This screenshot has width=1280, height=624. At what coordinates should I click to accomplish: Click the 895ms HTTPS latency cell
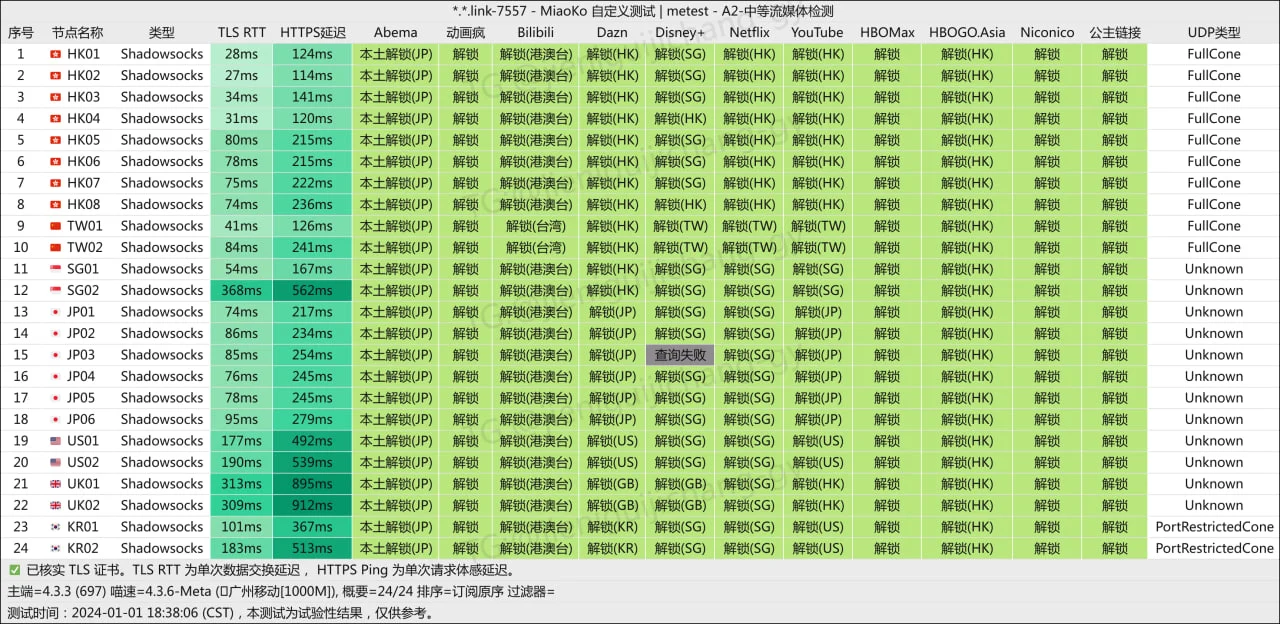[x=312, y=484]
